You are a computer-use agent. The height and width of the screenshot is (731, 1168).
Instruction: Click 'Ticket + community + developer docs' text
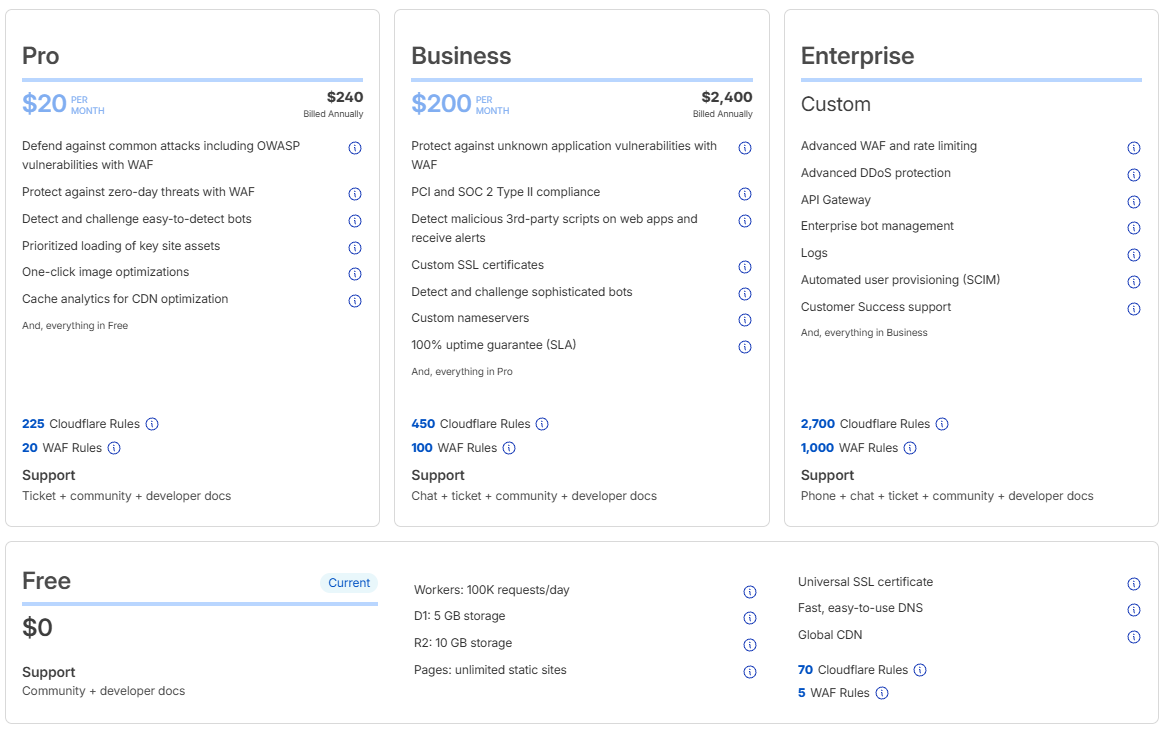pyautogui.click(x=127, y=496)
